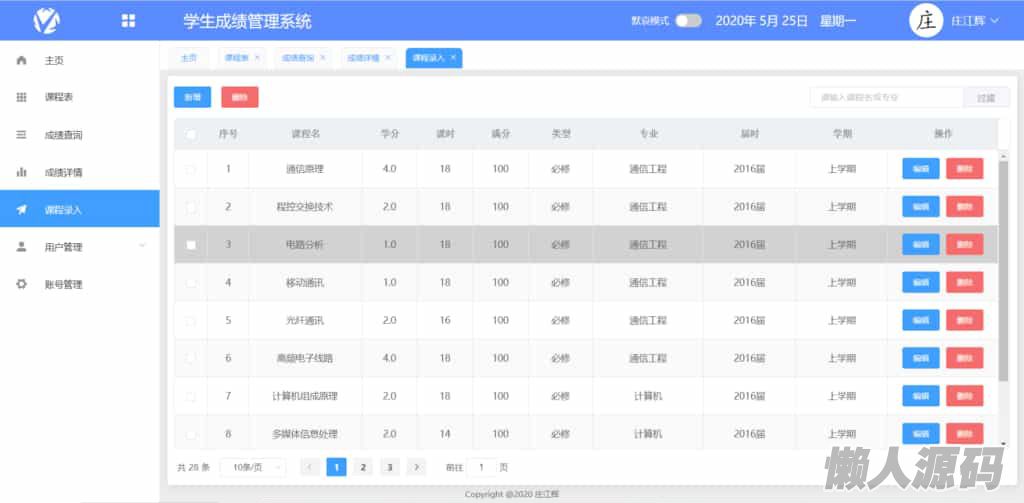Open the 10条/页 page size dropdown
This screenshot has width=1024, height=503.
pyautogui.click(x=252, y=467)
